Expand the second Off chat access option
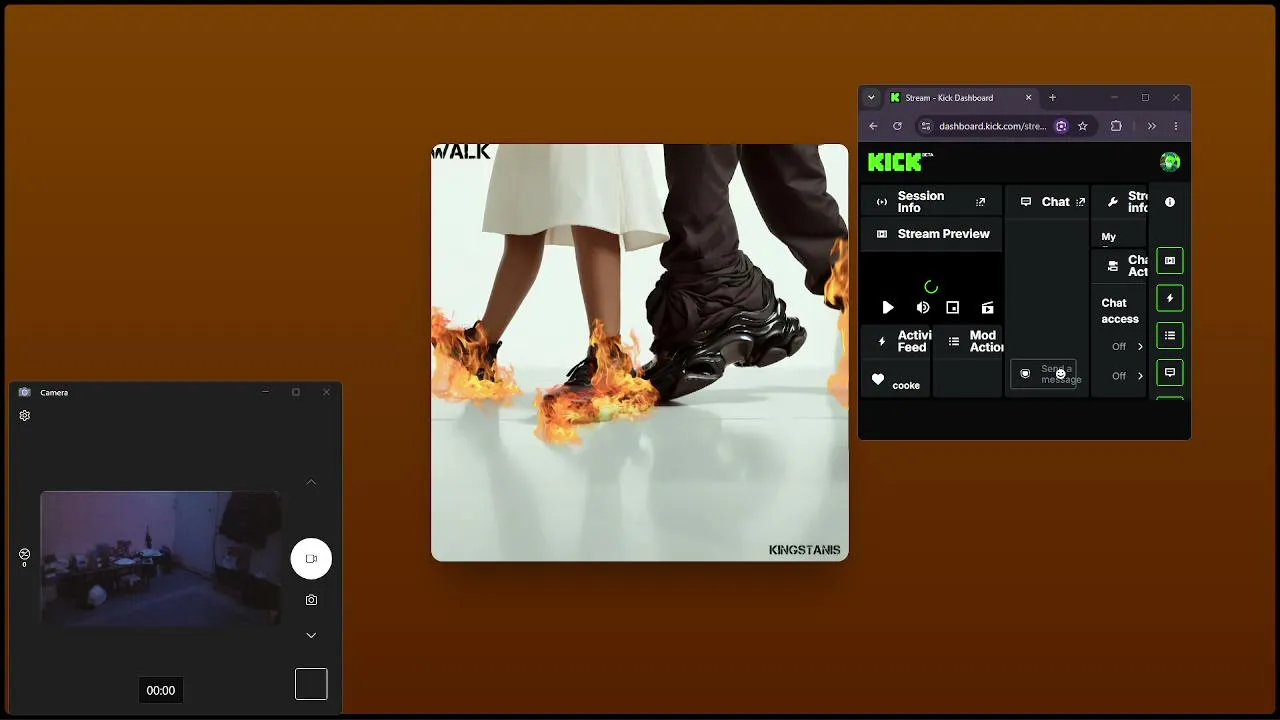This screenshot has width=1280, height=720. [1127, 376]
